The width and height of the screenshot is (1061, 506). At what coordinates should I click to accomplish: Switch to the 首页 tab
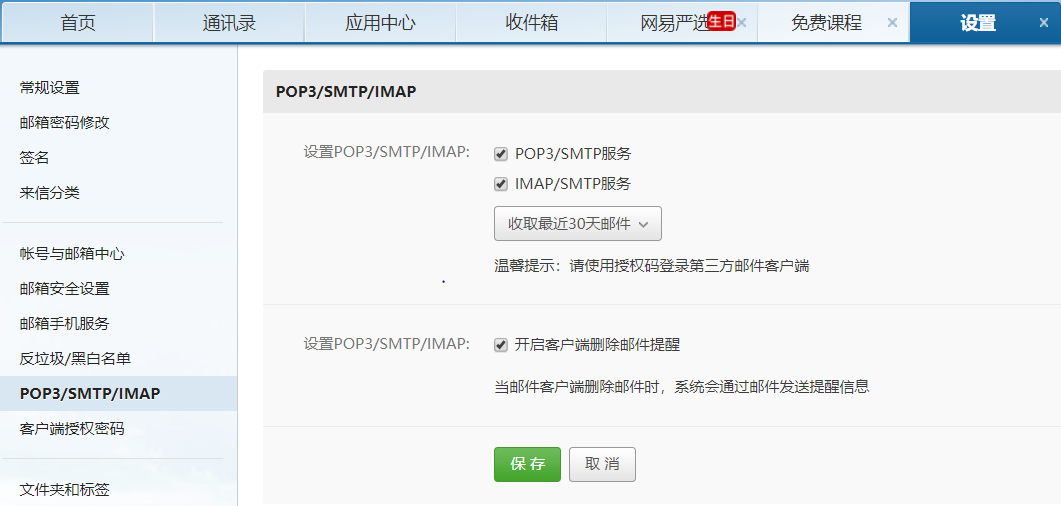coord(78,22)
